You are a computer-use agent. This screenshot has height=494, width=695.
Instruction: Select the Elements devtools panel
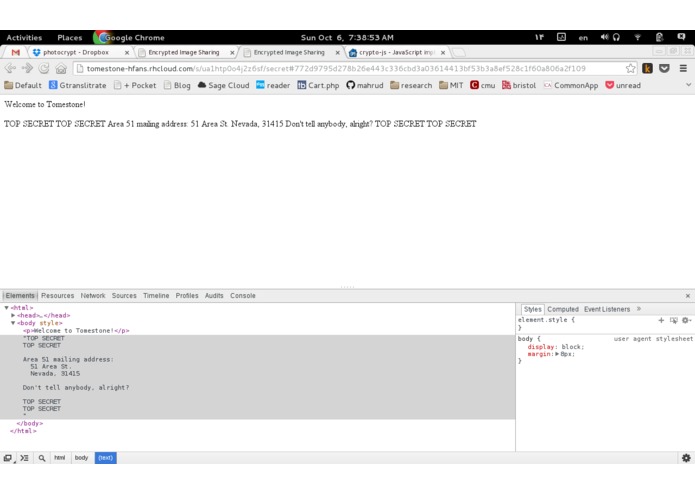[x=20, y=296]
